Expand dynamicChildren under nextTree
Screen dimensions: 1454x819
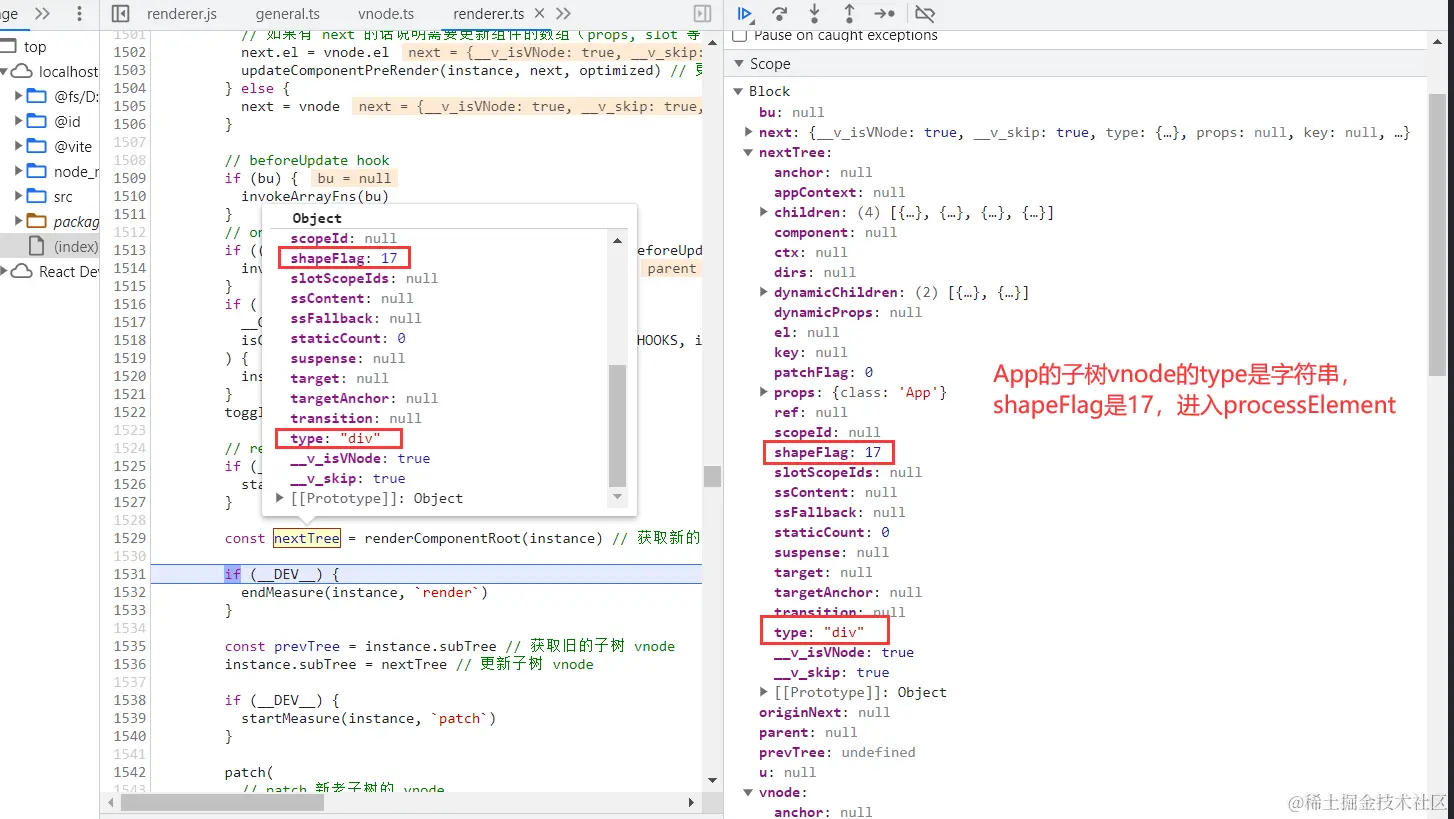(x=764, y=292)
